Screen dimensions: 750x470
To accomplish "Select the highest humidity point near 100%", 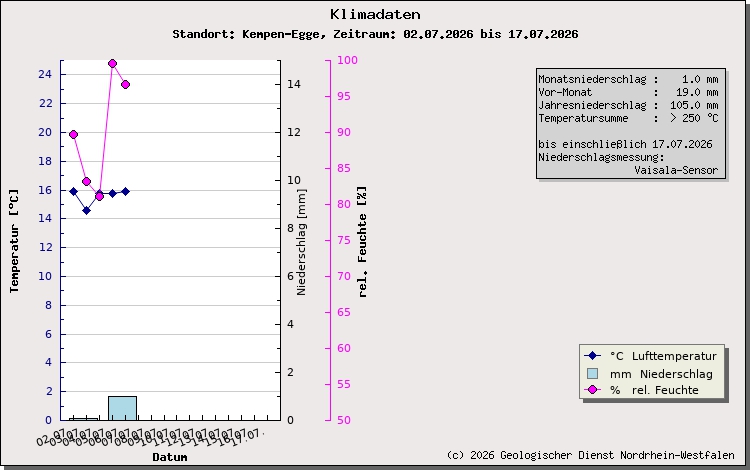I will (112, 64).
